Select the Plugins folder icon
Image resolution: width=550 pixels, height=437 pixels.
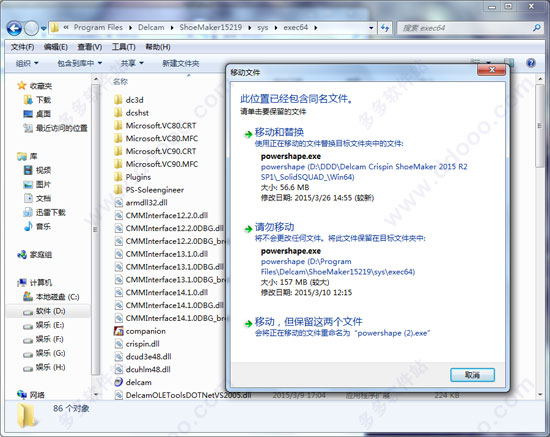click(119, 177)
